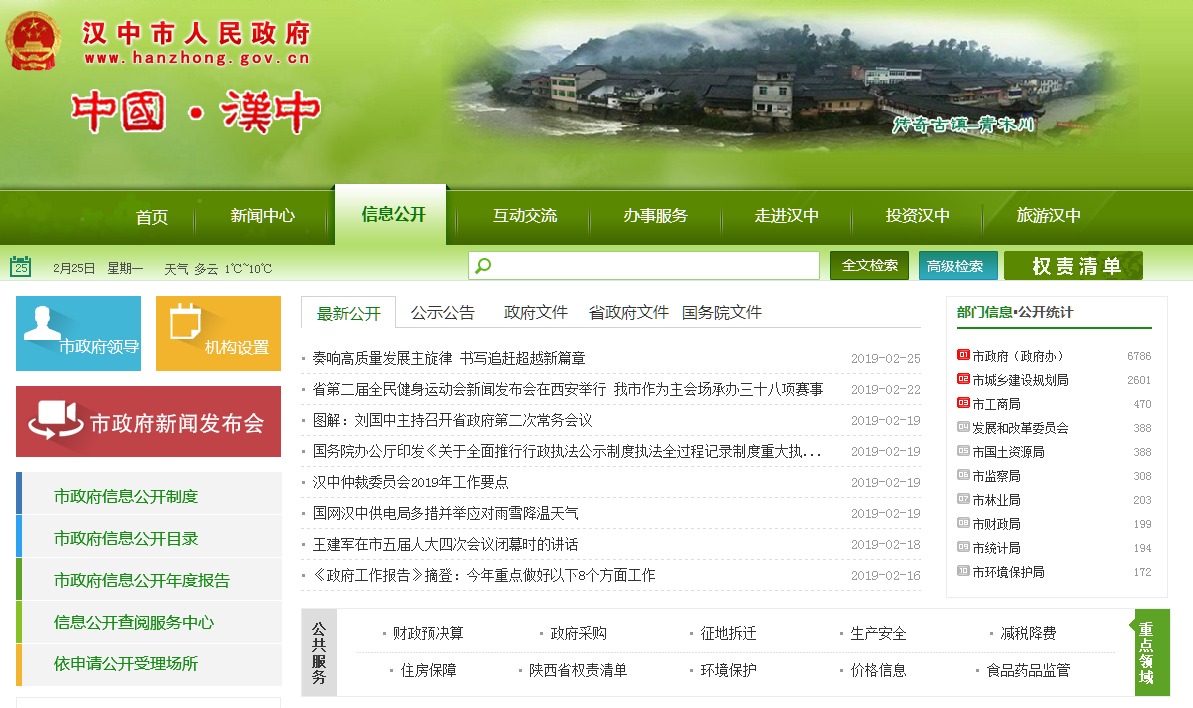Screen dimensions: 1193x708
Task: Open article 汉中仲裁委员会2019年工作要点
Action: pos(410,482)
